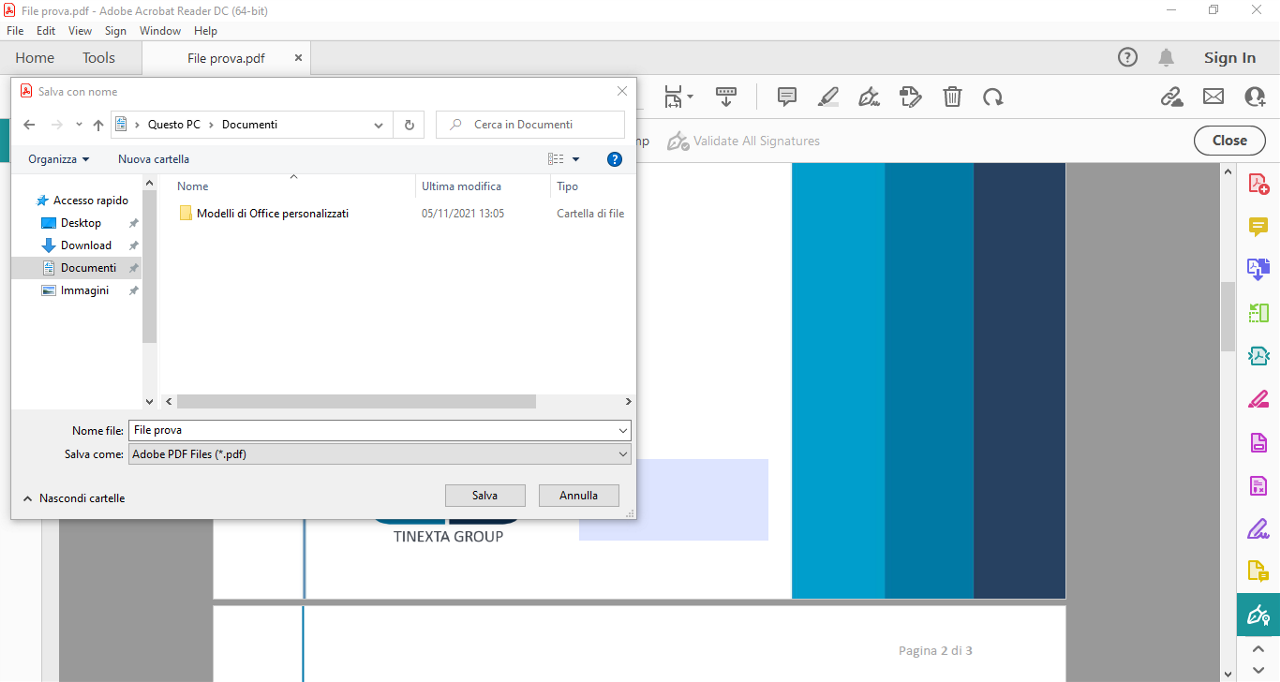Screen dimensions: 1280x682
Task: Open the Organizza dropdown menu
Action: [x=59, y=159]
